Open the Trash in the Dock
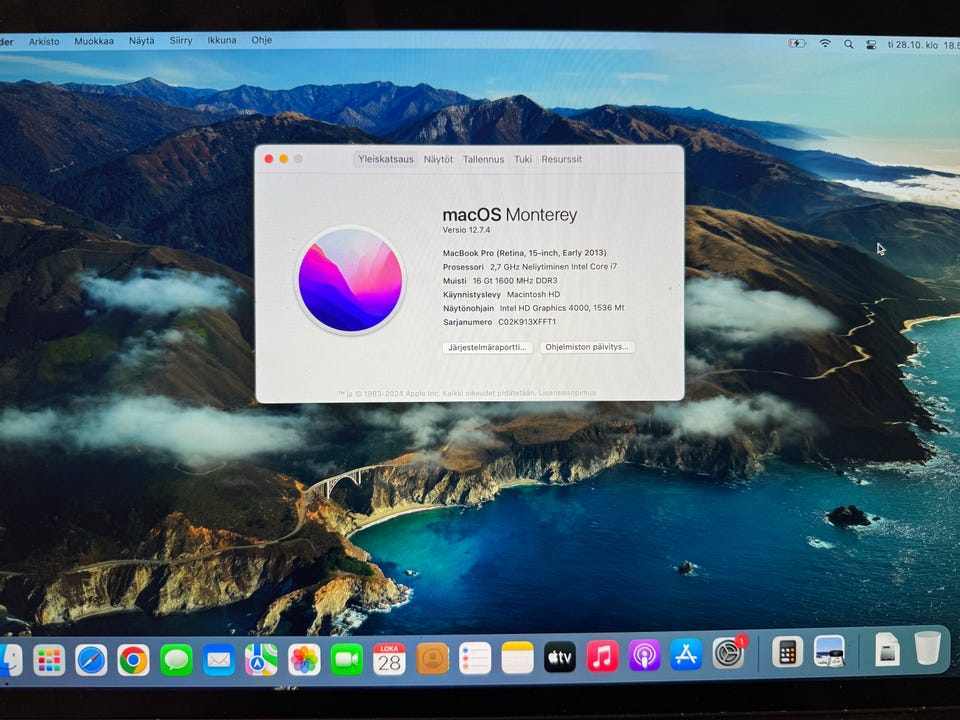 point(928,647)
